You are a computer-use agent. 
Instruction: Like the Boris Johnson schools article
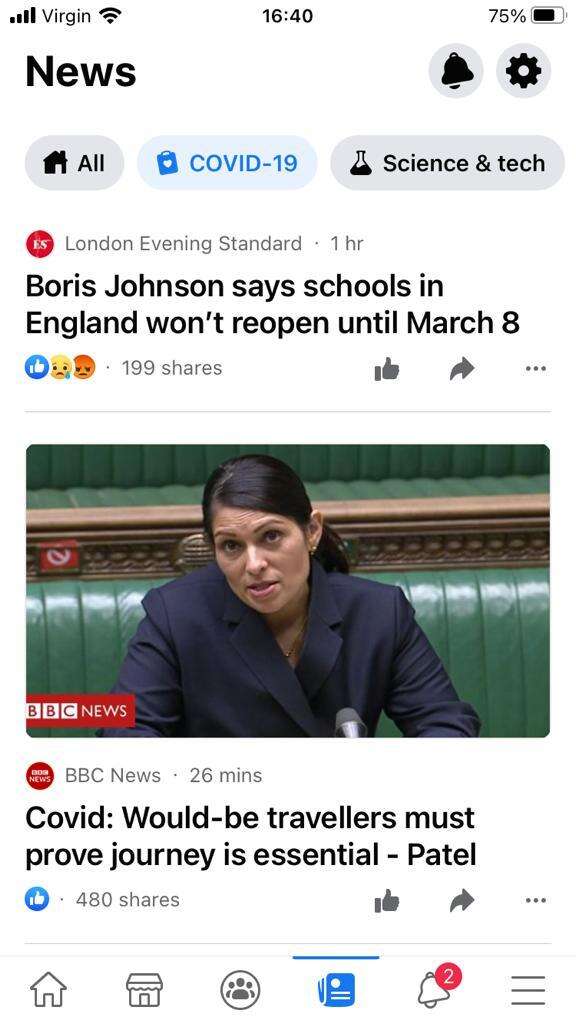[x=387, y=368]
